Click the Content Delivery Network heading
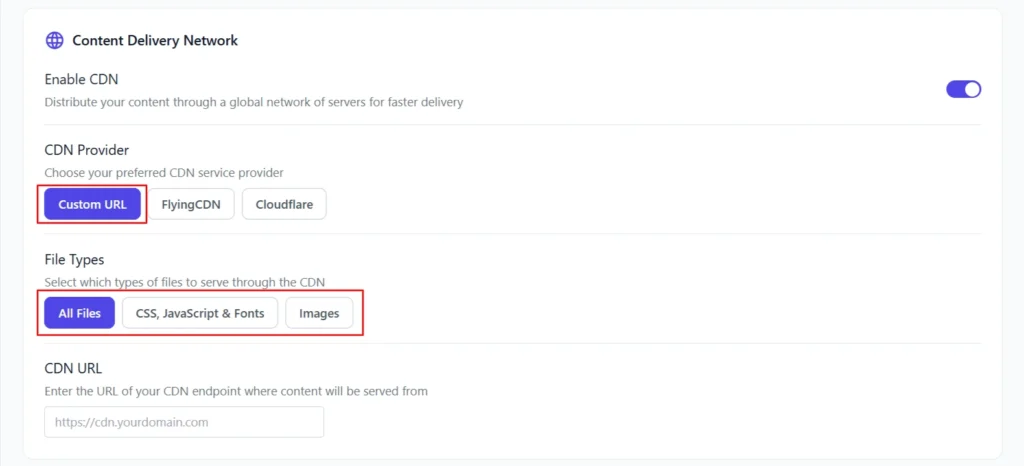This screenshot has width=1024, height=466. (x=155, y=41)
